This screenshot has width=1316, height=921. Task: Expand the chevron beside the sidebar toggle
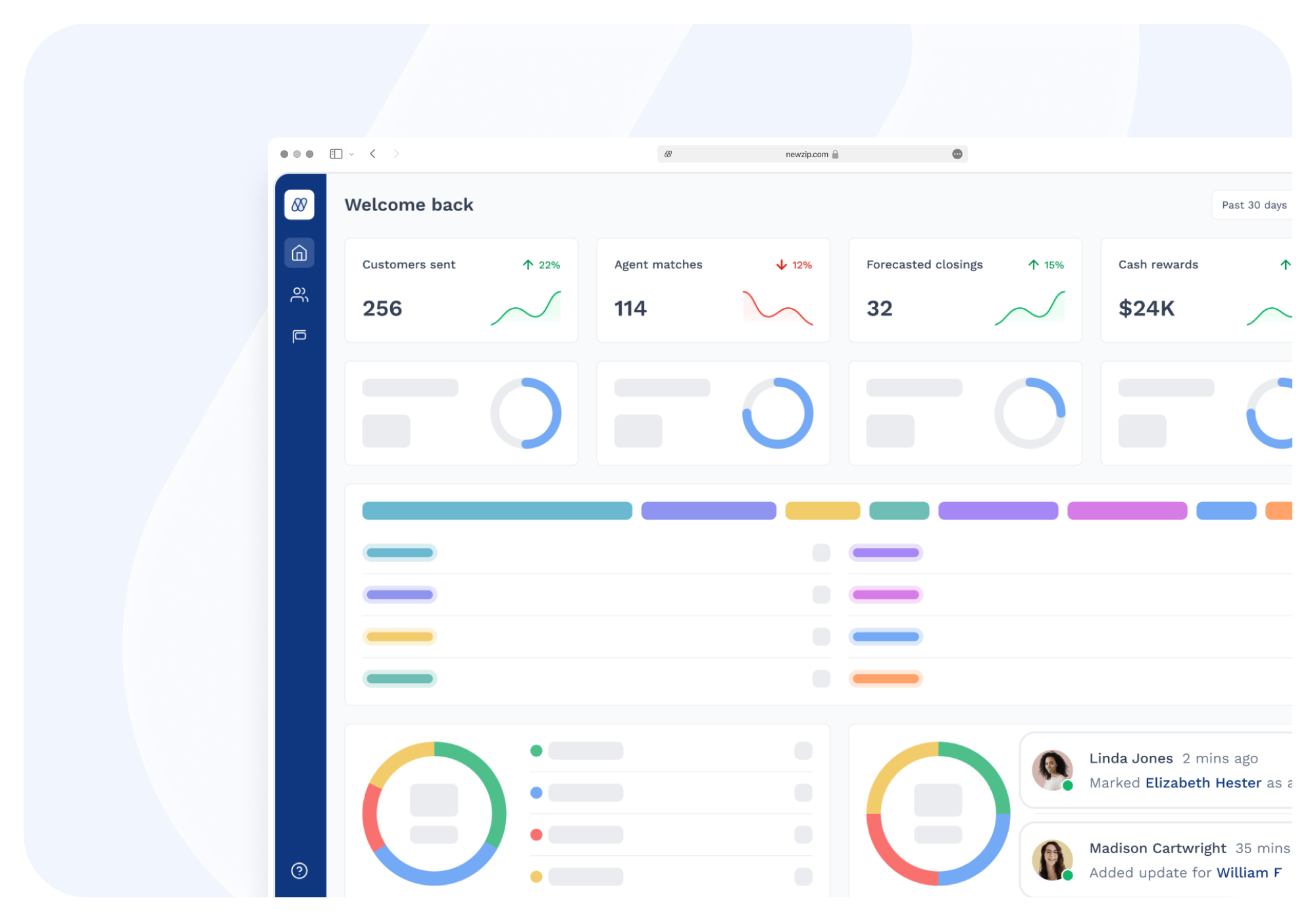[x=351, y=153]
